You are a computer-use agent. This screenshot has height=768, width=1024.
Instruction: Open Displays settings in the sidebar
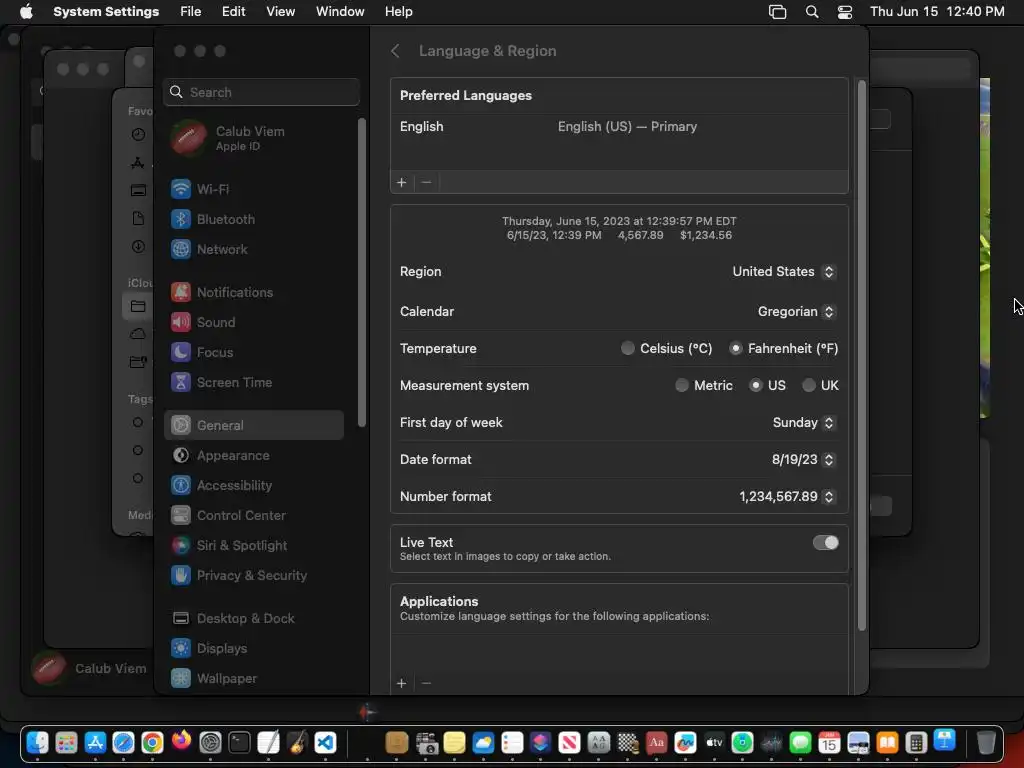pyautogui.click(x=253, y=648)
